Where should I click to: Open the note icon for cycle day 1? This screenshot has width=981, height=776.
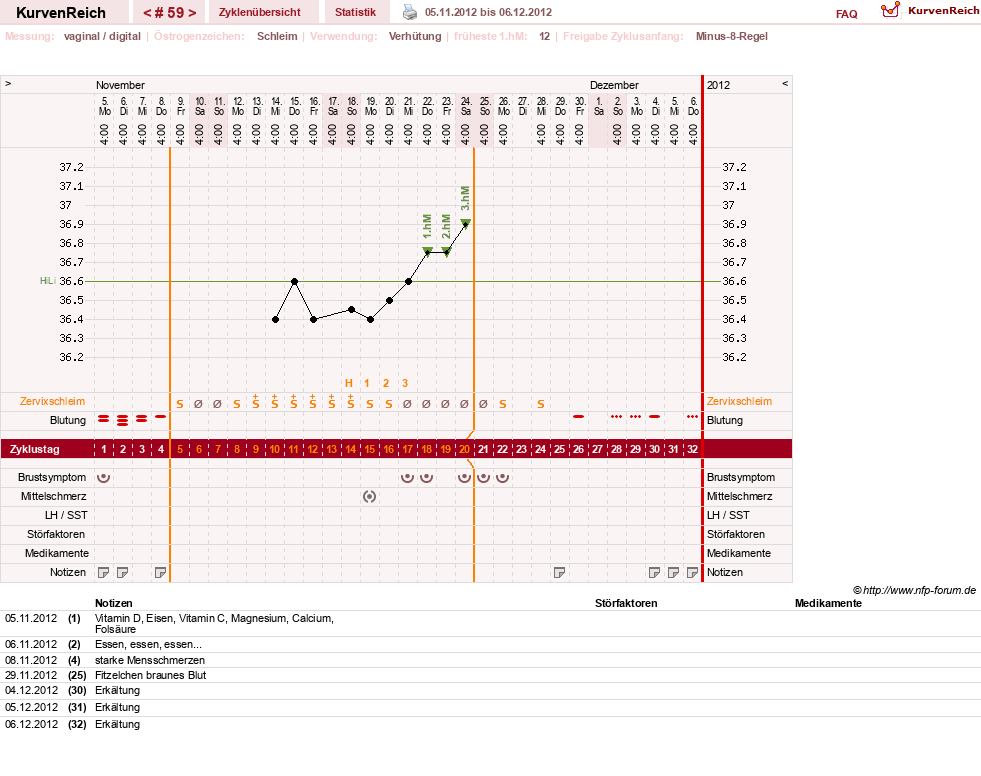(x=104, y=572)
